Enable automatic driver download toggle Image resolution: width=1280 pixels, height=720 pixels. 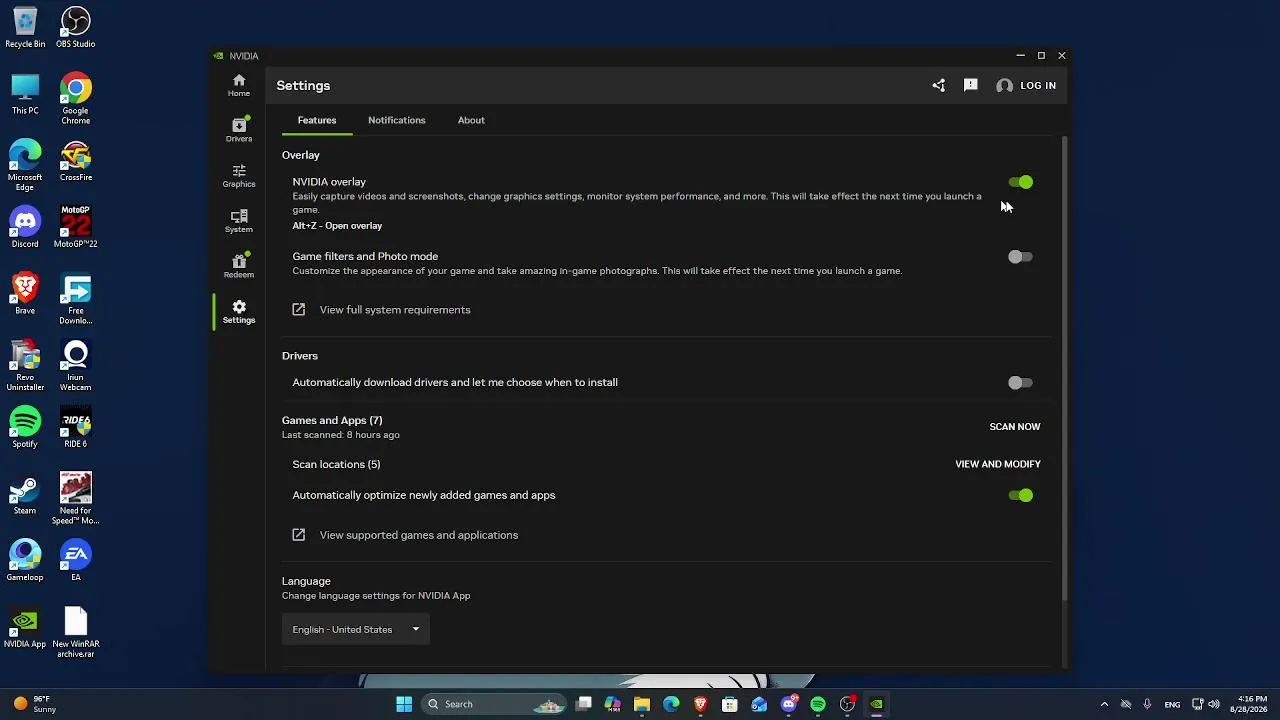(1020, 383)
